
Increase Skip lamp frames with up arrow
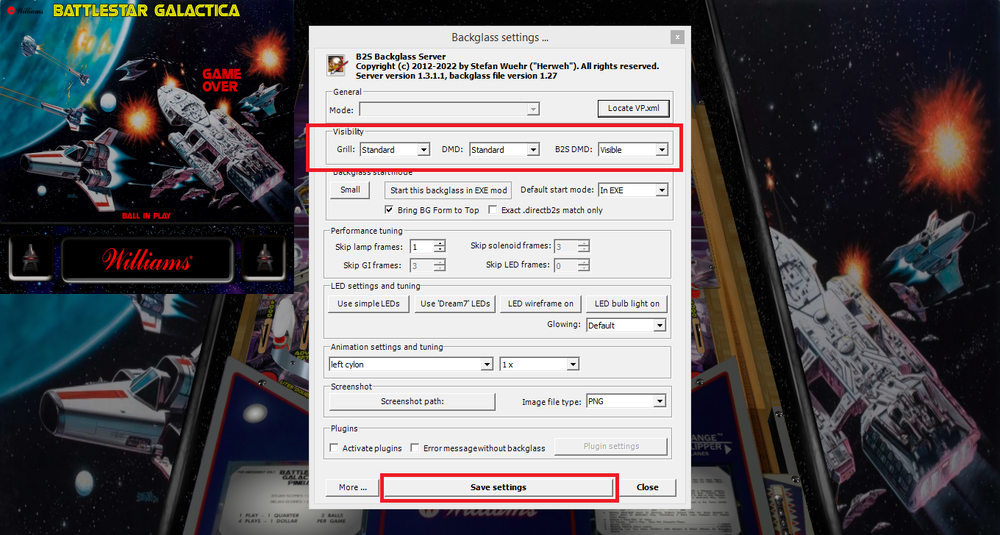(440, 244)
